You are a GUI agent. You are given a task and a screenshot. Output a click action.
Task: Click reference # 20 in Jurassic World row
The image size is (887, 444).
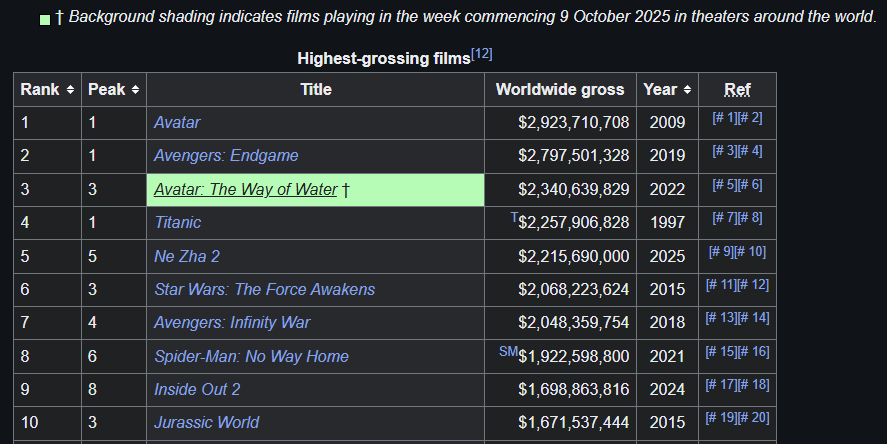click(754, 418)
